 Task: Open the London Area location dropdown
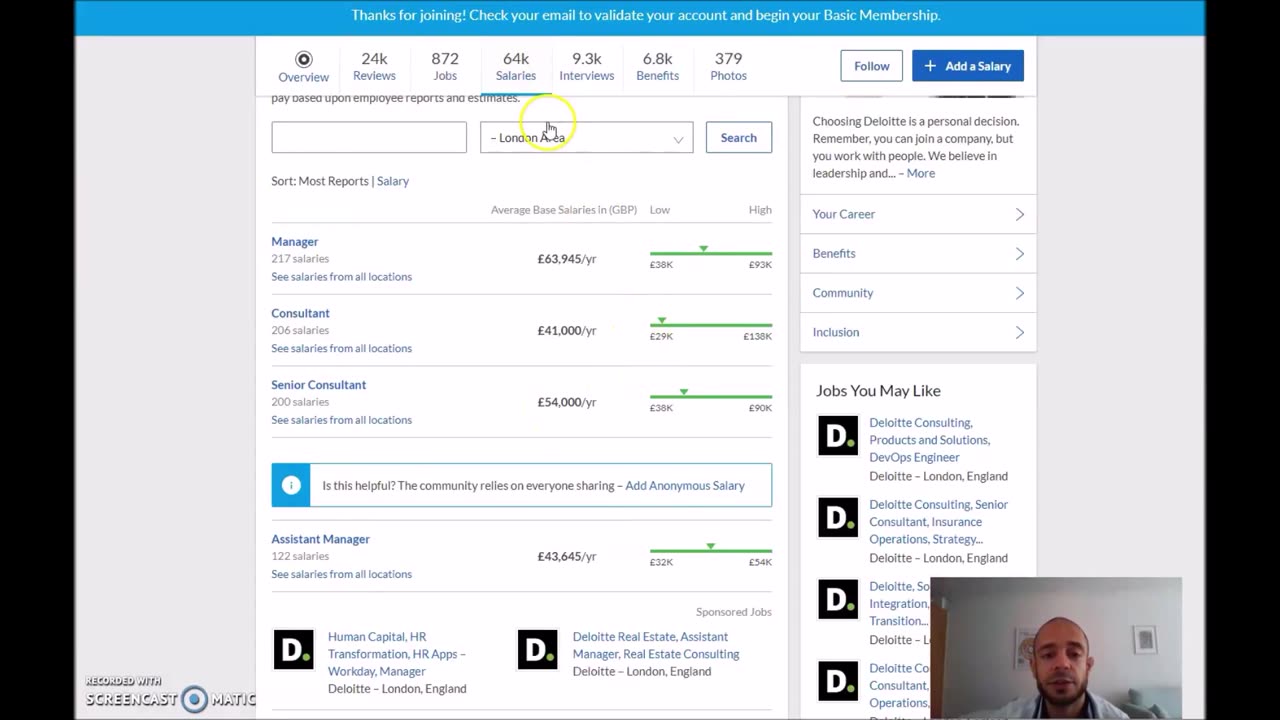587,137
